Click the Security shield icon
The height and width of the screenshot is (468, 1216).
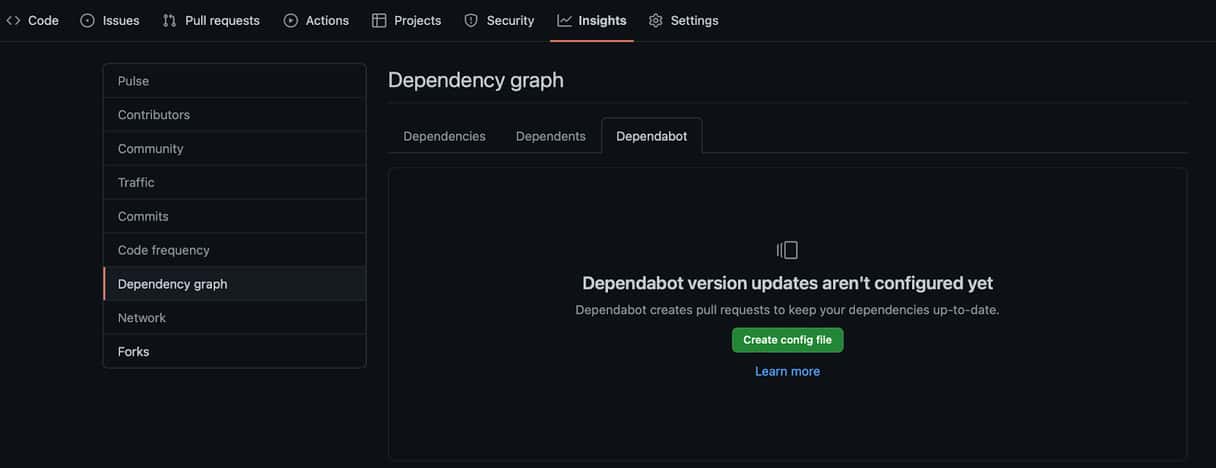click(471, 20)
